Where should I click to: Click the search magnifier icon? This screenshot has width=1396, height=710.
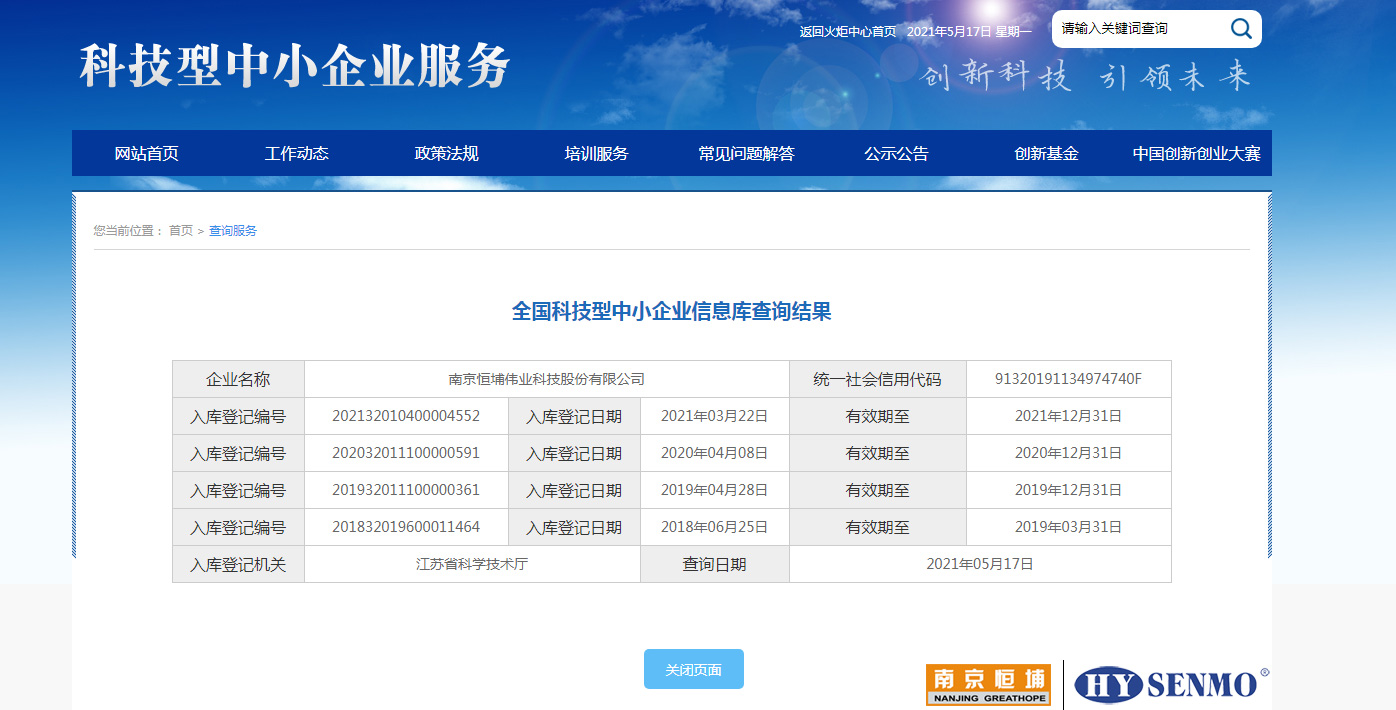click(x=1241, y=28)
